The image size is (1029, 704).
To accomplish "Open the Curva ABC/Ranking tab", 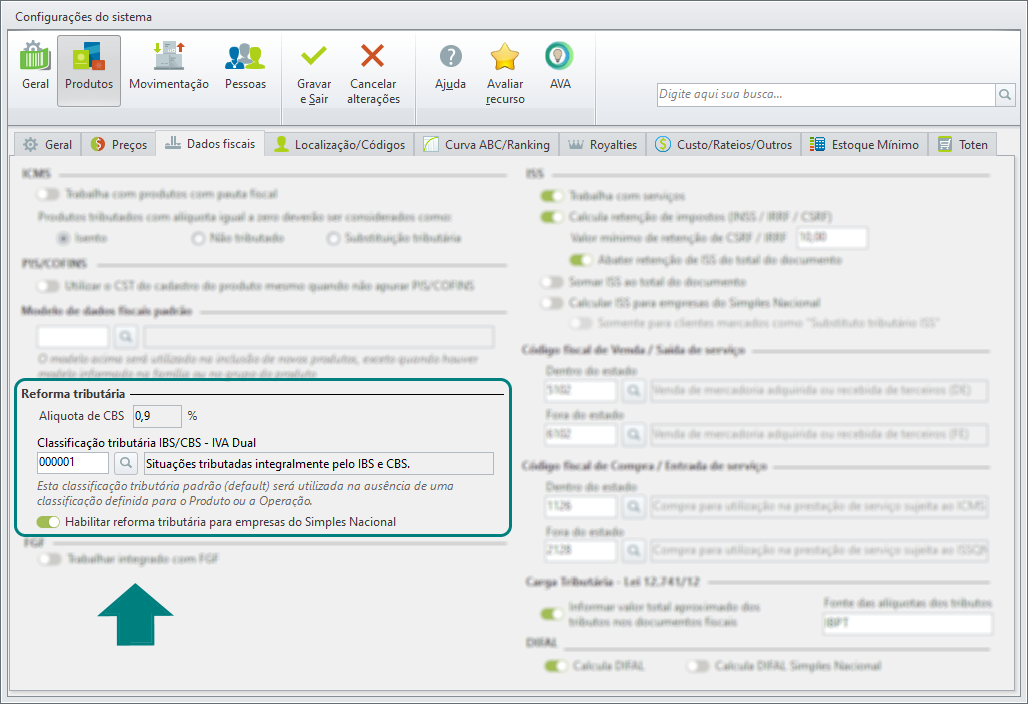I will (486, 144).
